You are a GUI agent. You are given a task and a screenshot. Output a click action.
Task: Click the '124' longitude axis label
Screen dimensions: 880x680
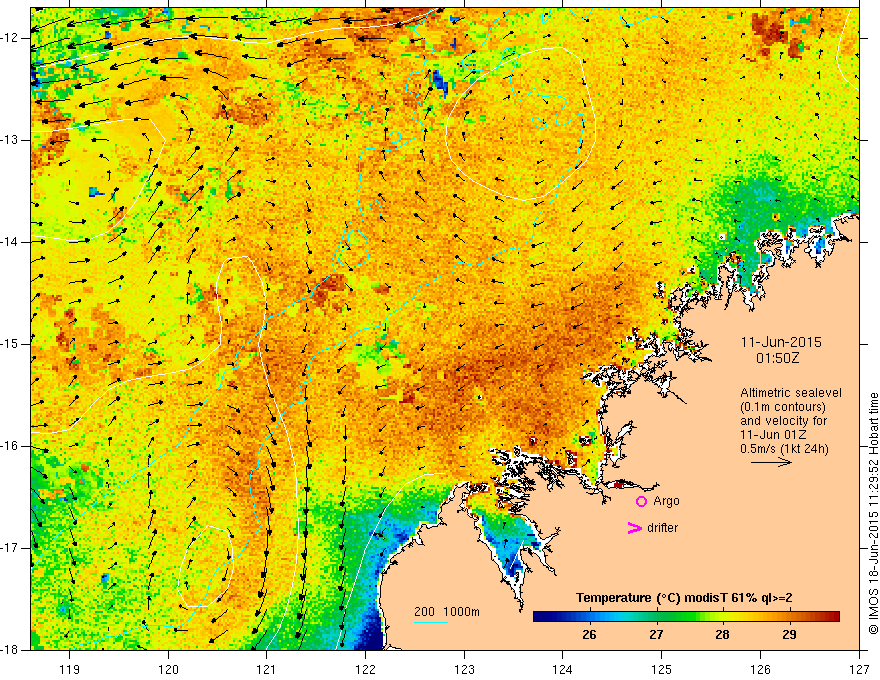(x=563, y=669)
